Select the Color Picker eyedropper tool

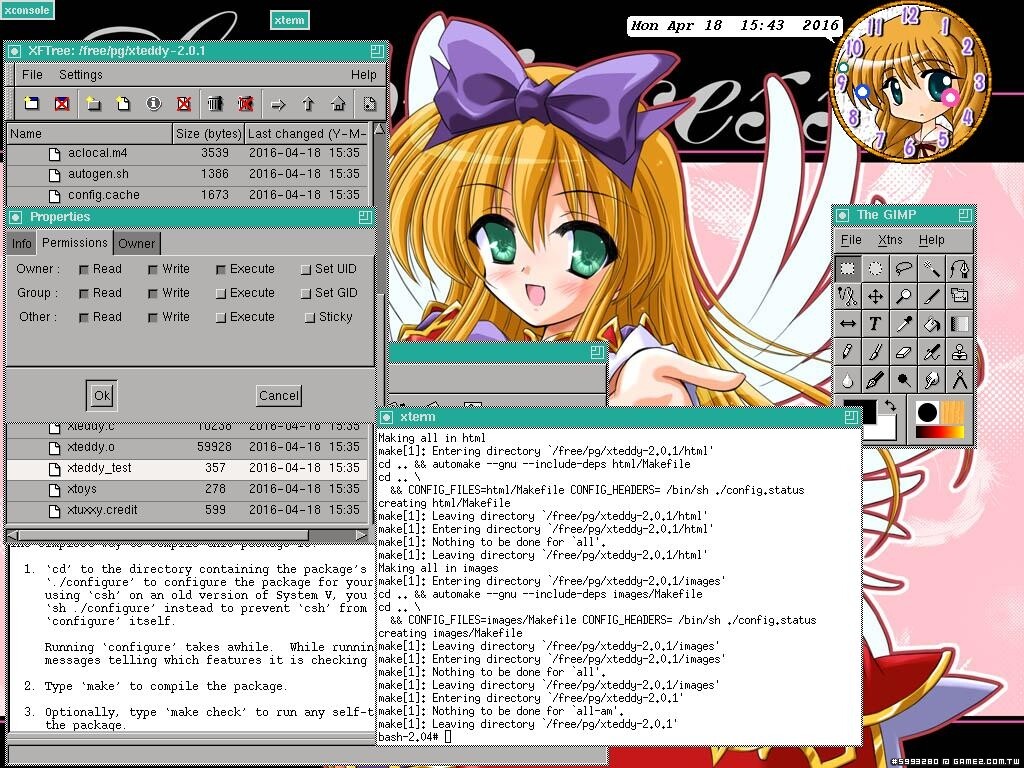903,324
